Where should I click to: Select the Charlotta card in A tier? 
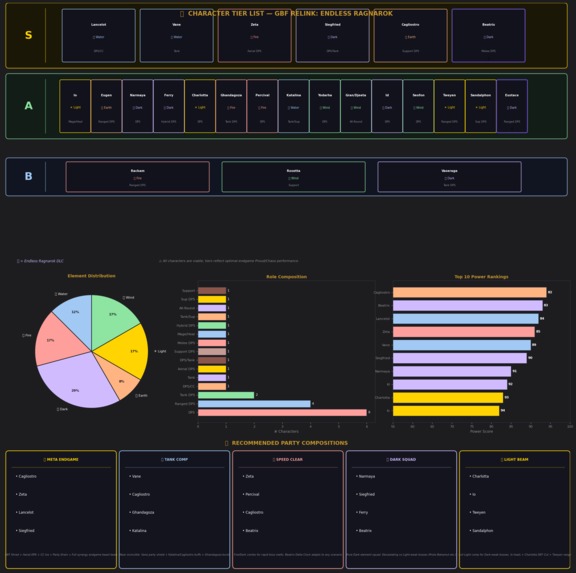(x=200, y=106)
